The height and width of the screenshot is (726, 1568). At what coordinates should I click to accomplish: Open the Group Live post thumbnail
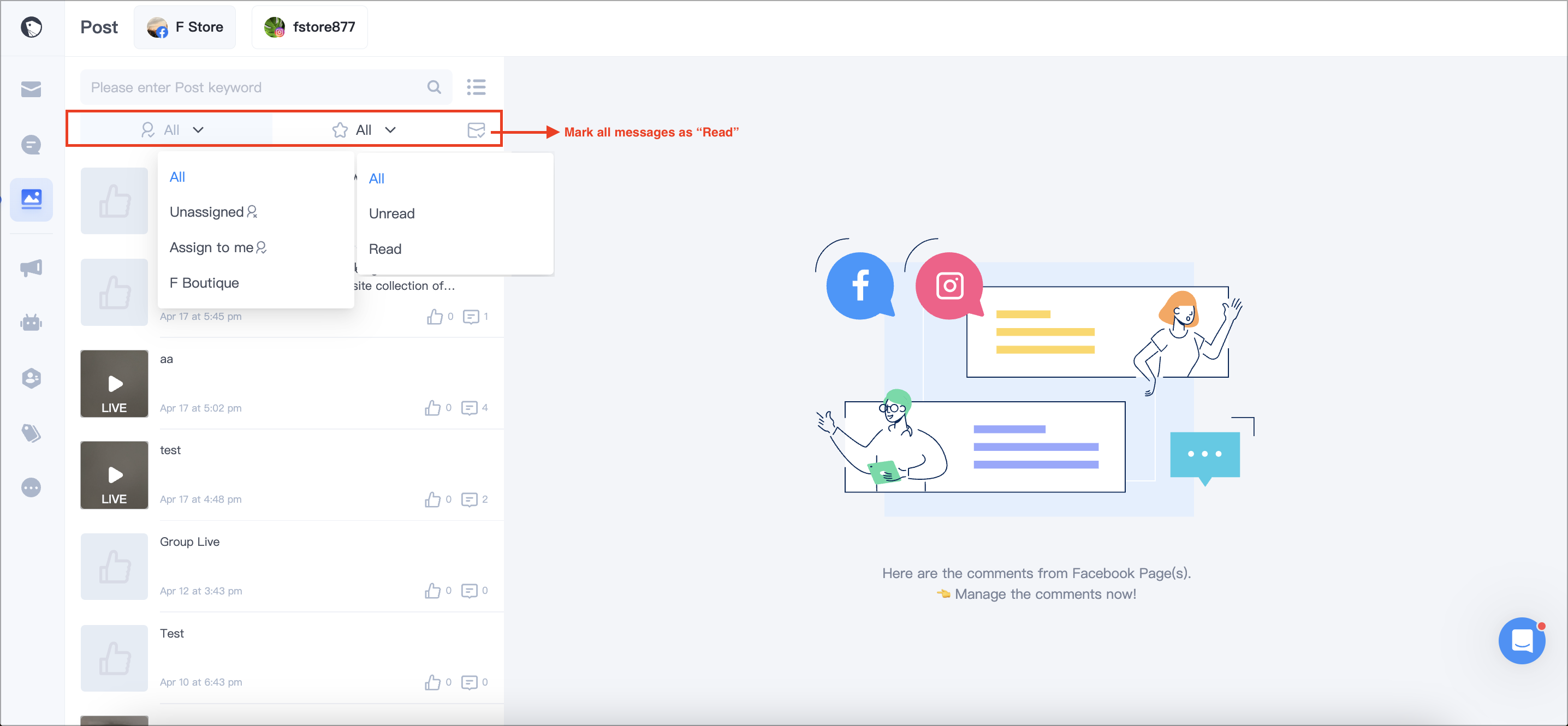pyautogui.click(x=115, y=567)
